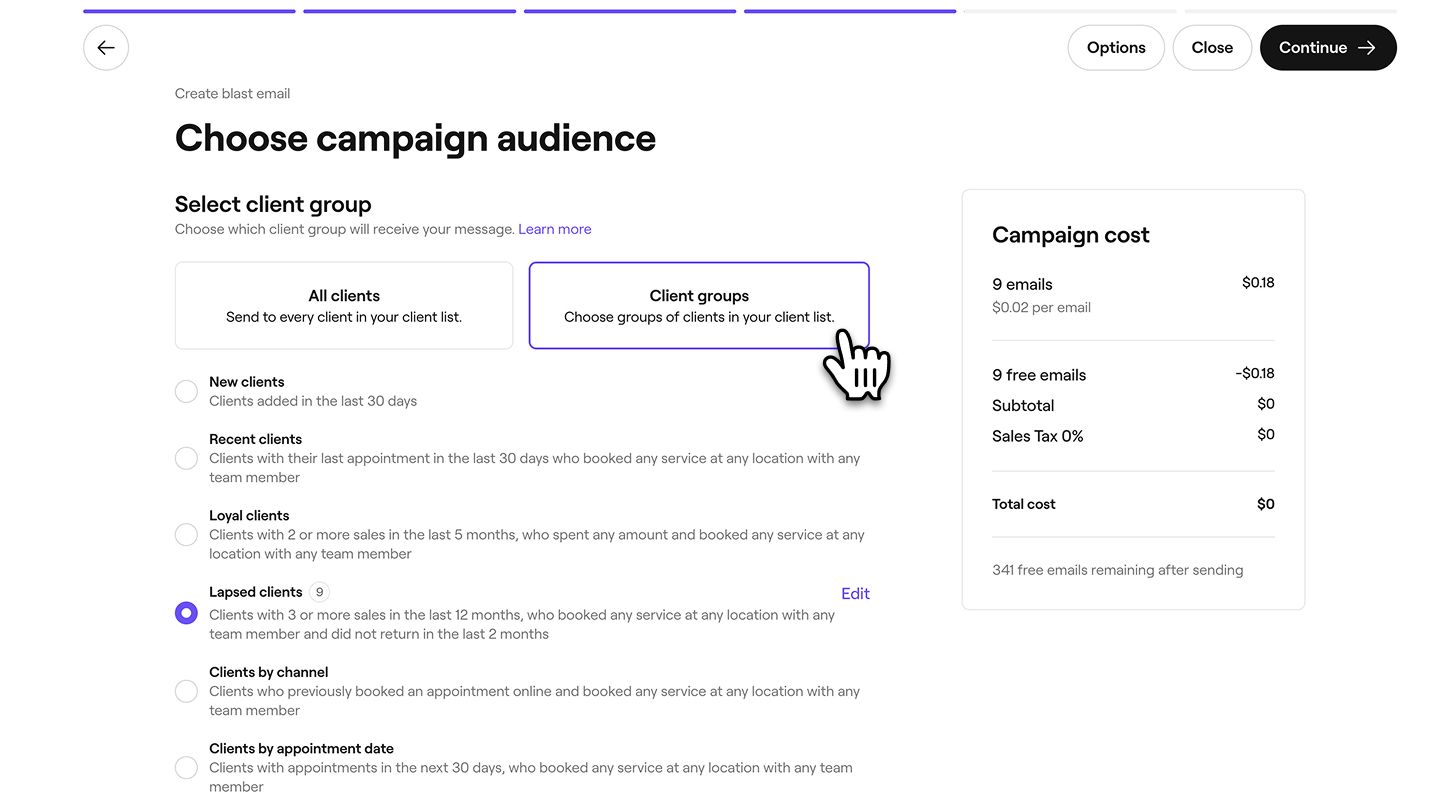The width and height of the screenshot is (1440, 800).
Task: Select the New clients radio button
Action: coord(186,391)
